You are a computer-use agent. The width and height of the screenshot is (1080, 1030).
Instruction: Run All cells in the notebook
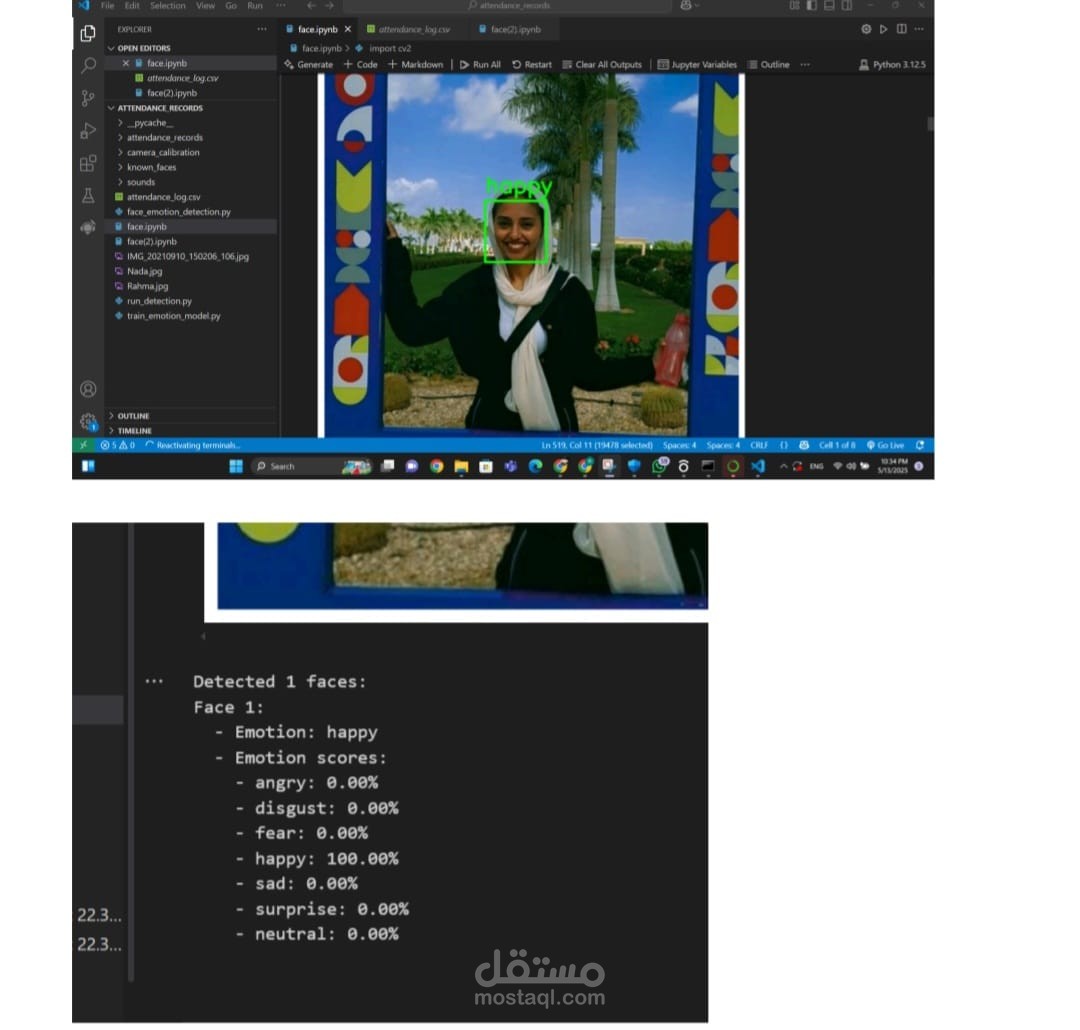click(480, 64)
